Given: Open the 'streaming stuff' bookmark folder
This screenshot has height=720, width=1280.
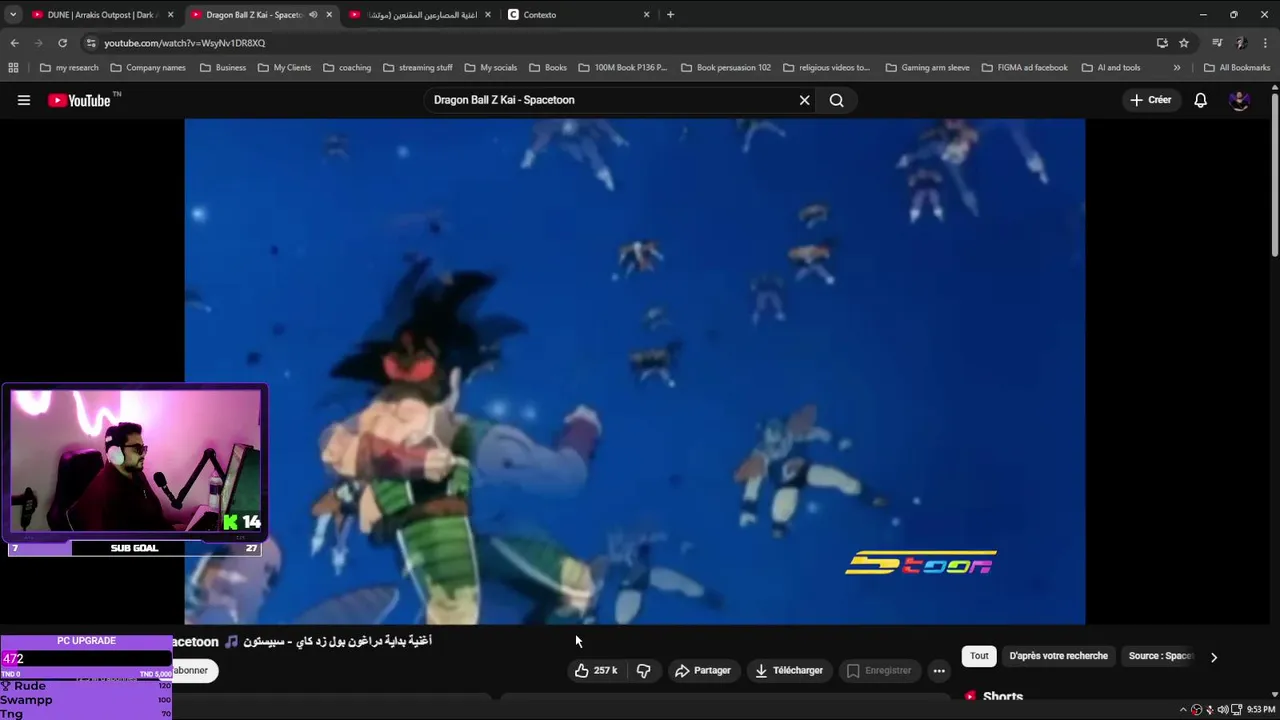Looking at the screenshot, I should click(x=418, y=68).
